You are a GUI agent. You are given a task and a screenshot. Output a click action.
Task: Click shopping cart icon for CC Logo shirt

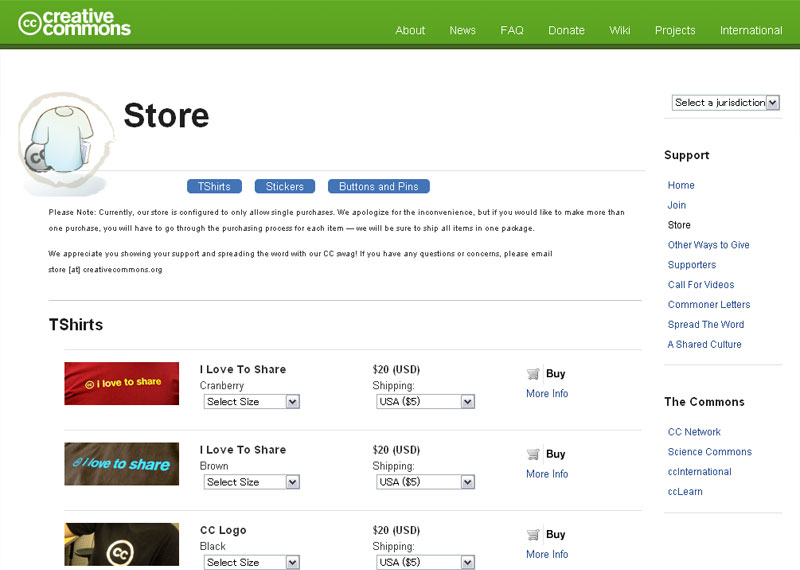point(533,534)
